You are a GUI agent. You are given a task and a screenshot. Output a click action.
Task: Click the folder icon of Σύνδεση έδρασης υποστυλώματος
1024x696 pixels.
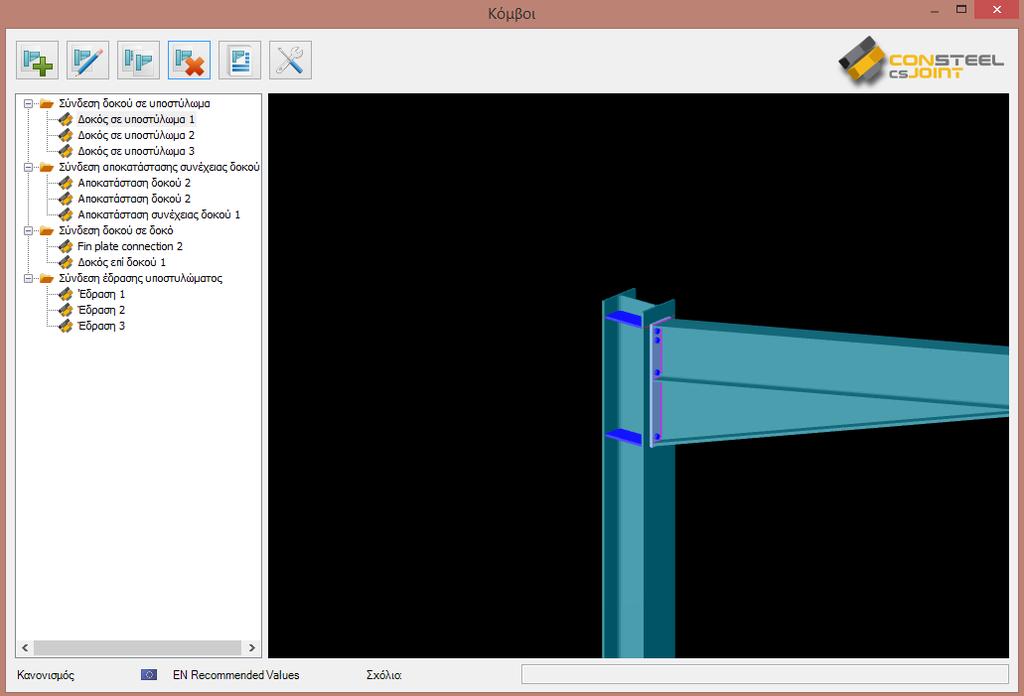(46, 278)
